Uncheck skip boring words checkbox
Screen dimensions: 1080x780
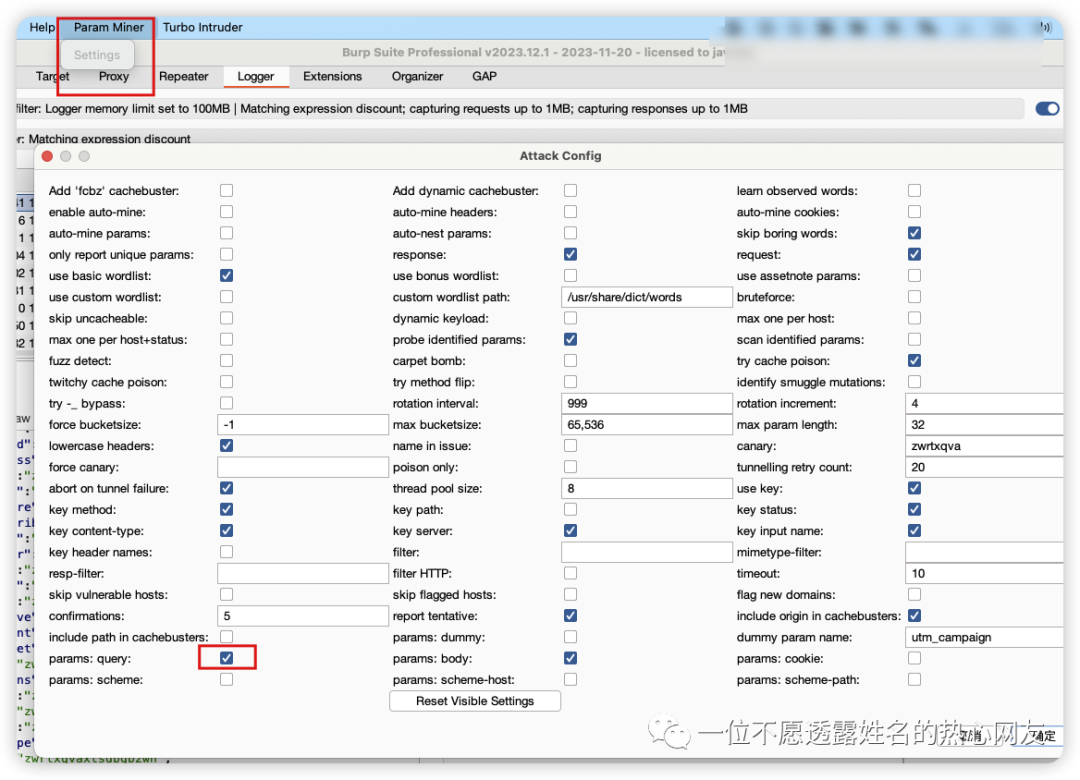pyautogui.click(x=914, y=233)
